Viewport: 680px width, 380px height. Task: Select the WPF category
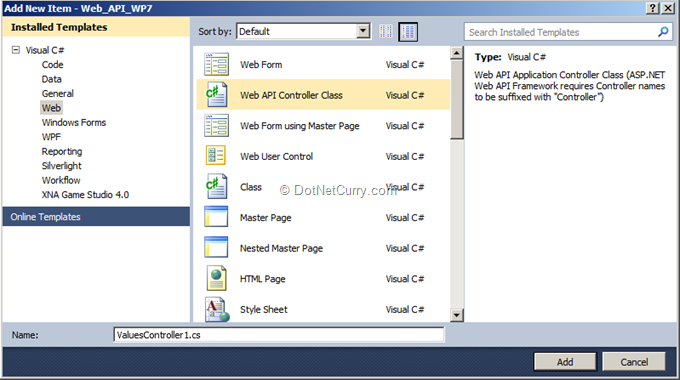(51, 137)
